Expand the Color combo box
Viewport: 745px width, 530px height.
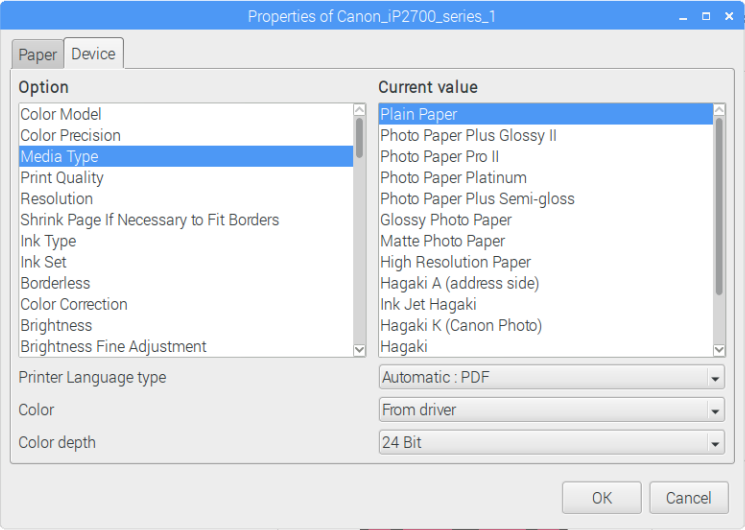click(x=552, y=410)
